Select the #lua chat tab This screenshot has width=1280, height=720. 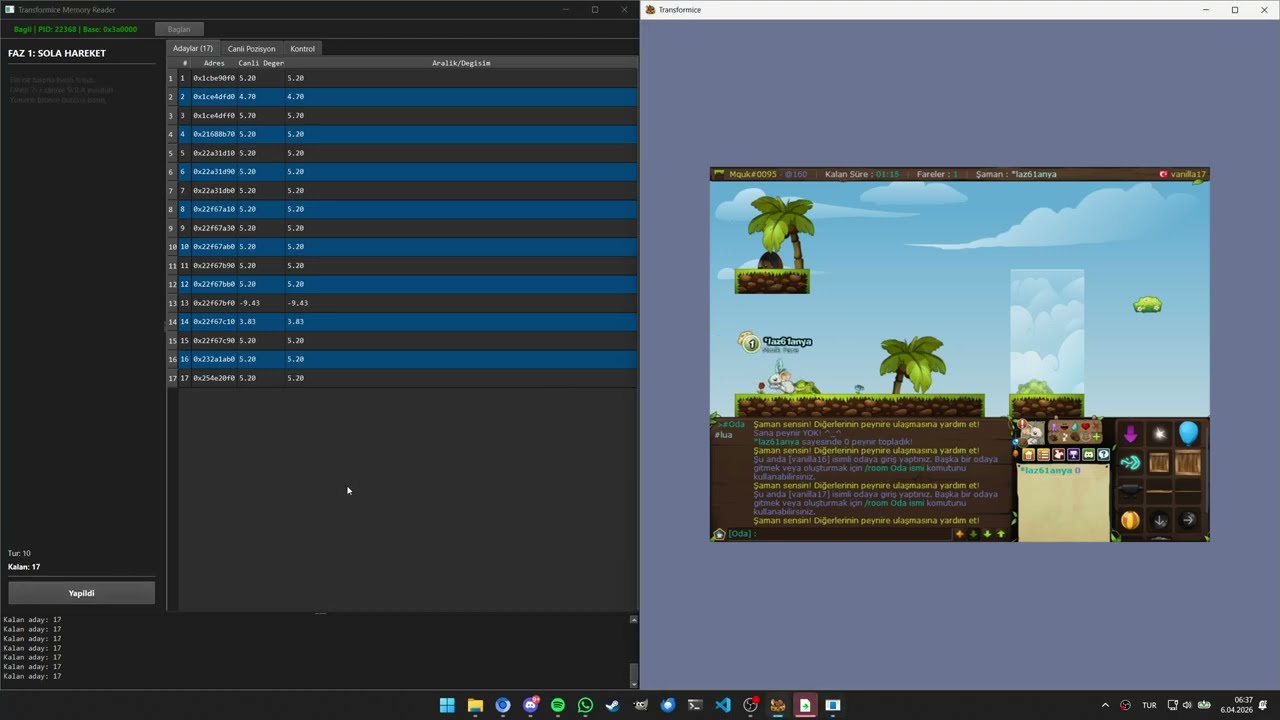pyautogui.click(x=723, y=434)
